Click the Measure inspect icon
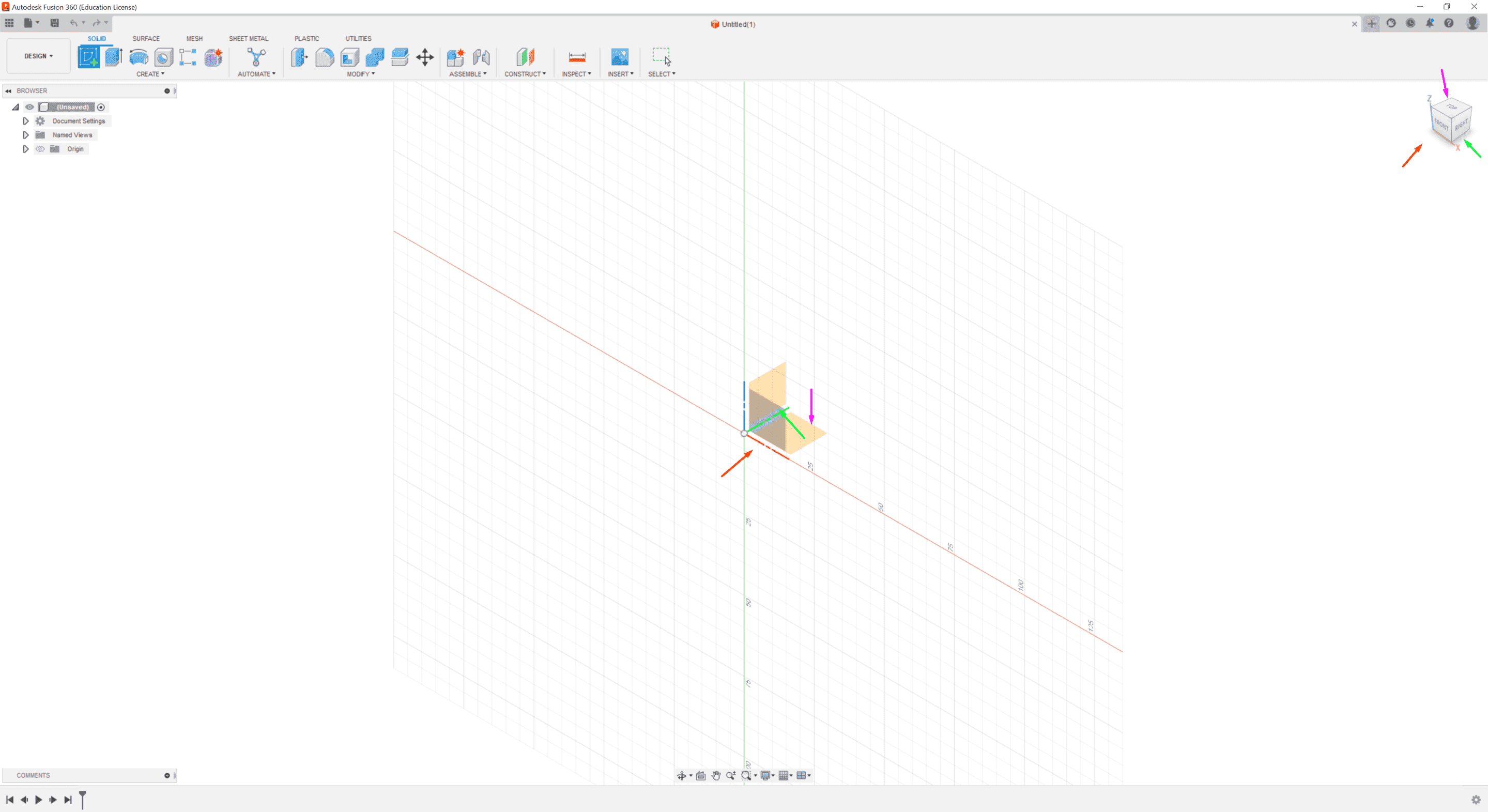1488x812 pixels. point(577,57)
